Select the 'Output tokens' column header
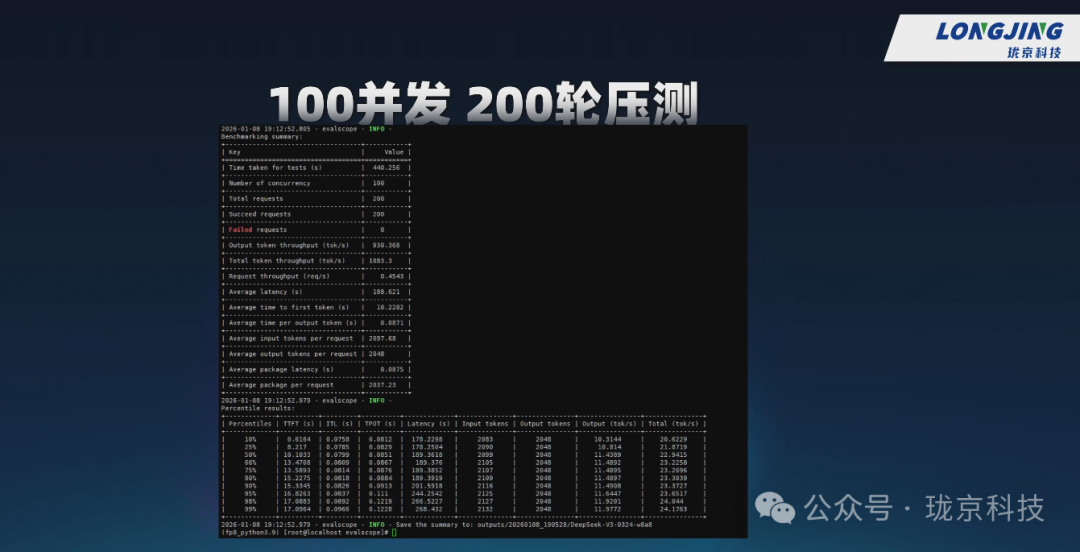Screen dimensions: 1080x552 pos(545,424)
